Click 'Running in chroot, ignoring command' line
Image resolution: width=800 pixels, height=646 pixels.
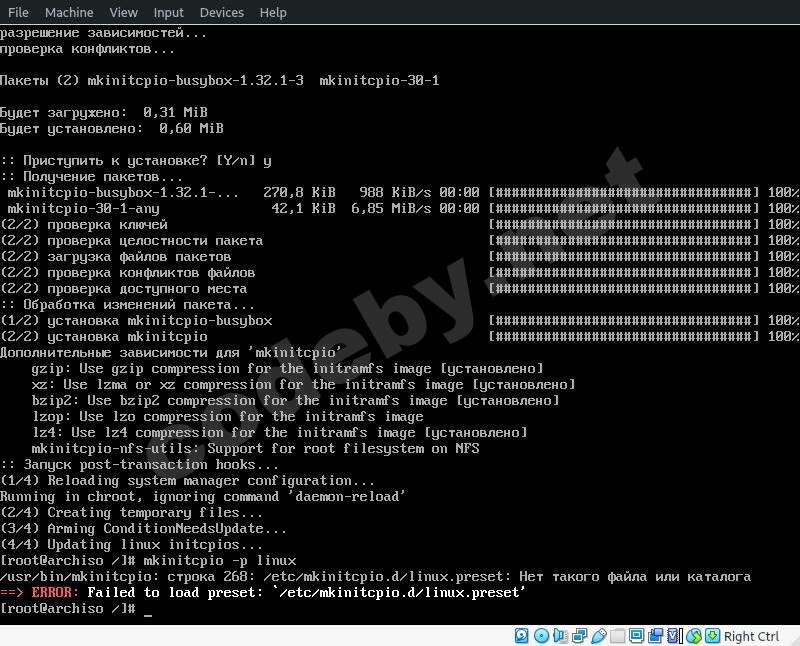[x=203, y=496]
